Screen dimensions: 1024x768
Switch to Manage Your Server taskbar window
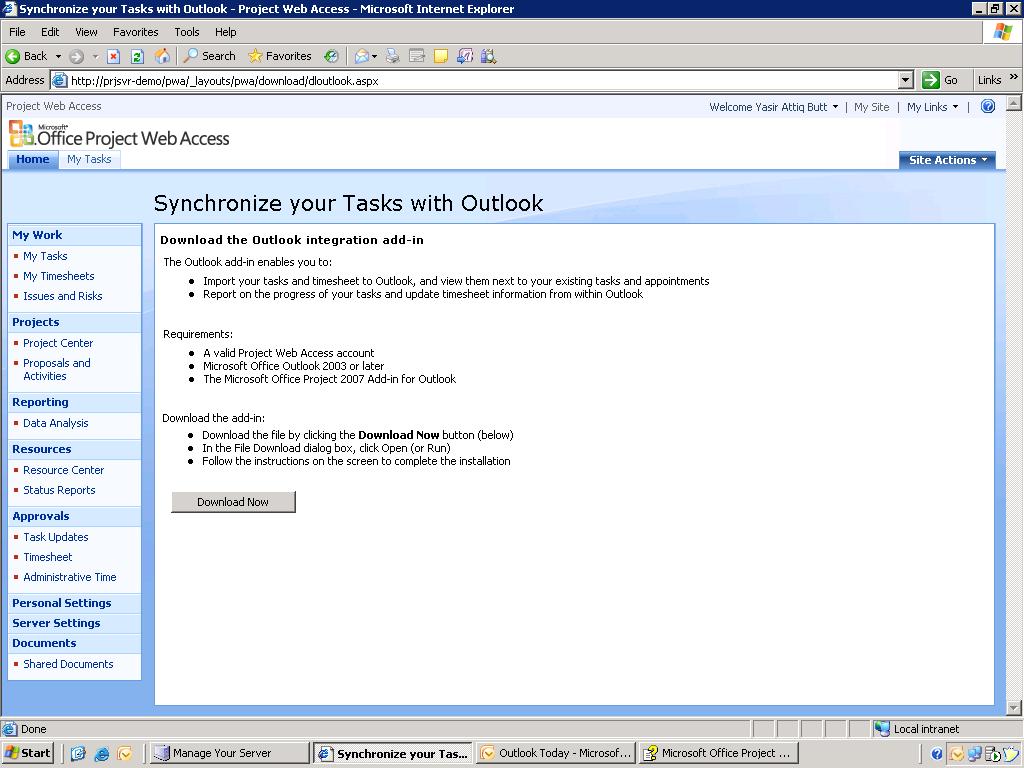point(229,753)
